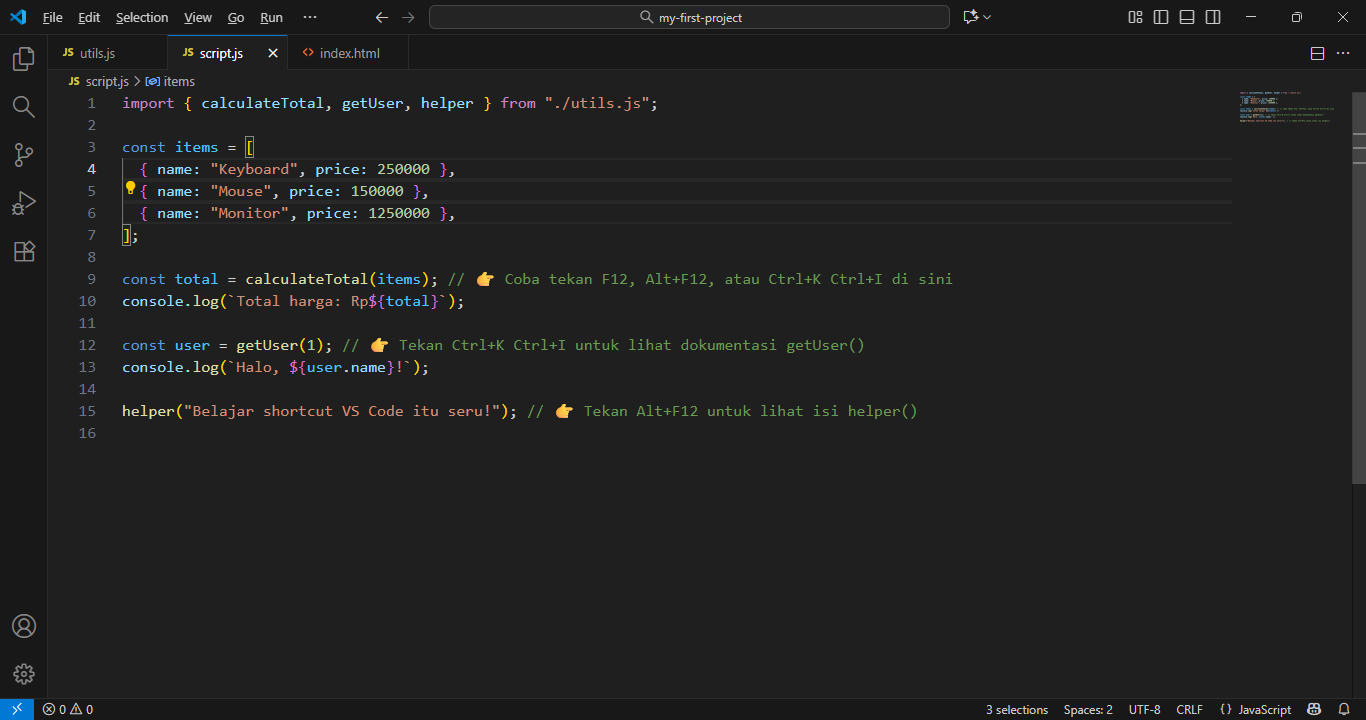Click the Split Editor icon above the code
This screenshot has width=1366, height=720.
point(1317,53)
